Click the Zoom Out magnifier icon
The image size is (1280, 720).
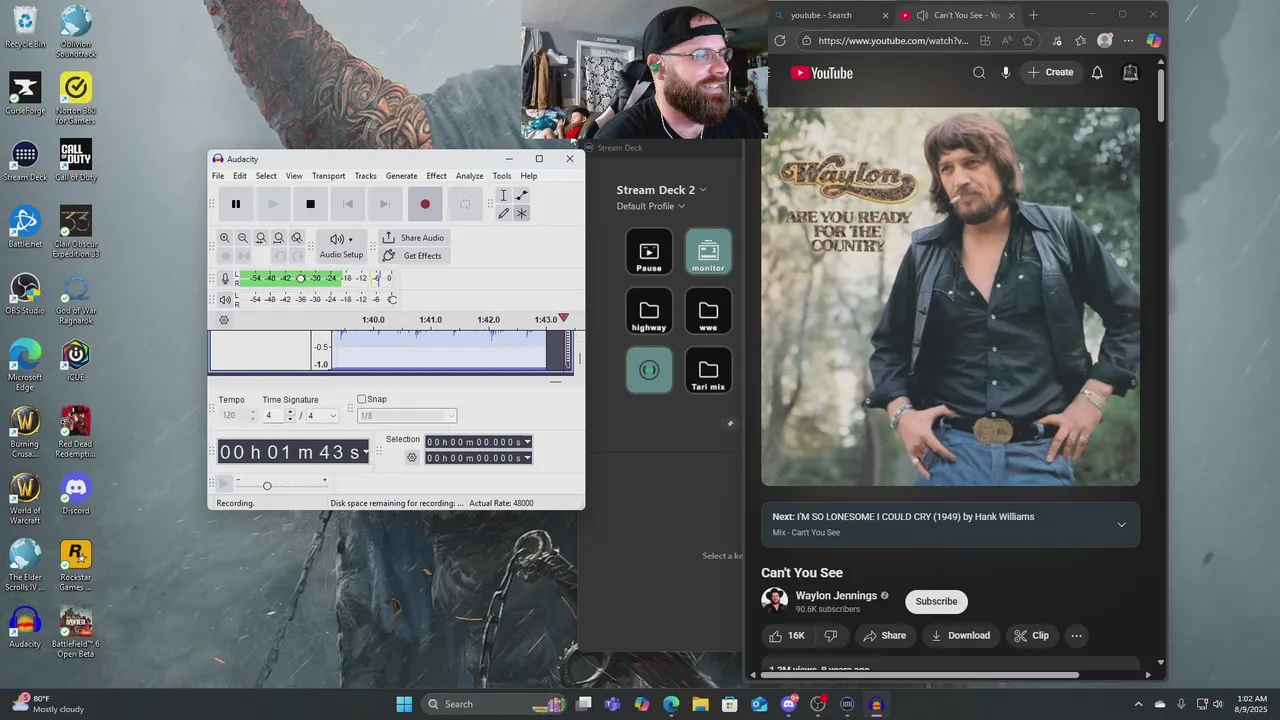pyautogui.click(x=243, y=238)
